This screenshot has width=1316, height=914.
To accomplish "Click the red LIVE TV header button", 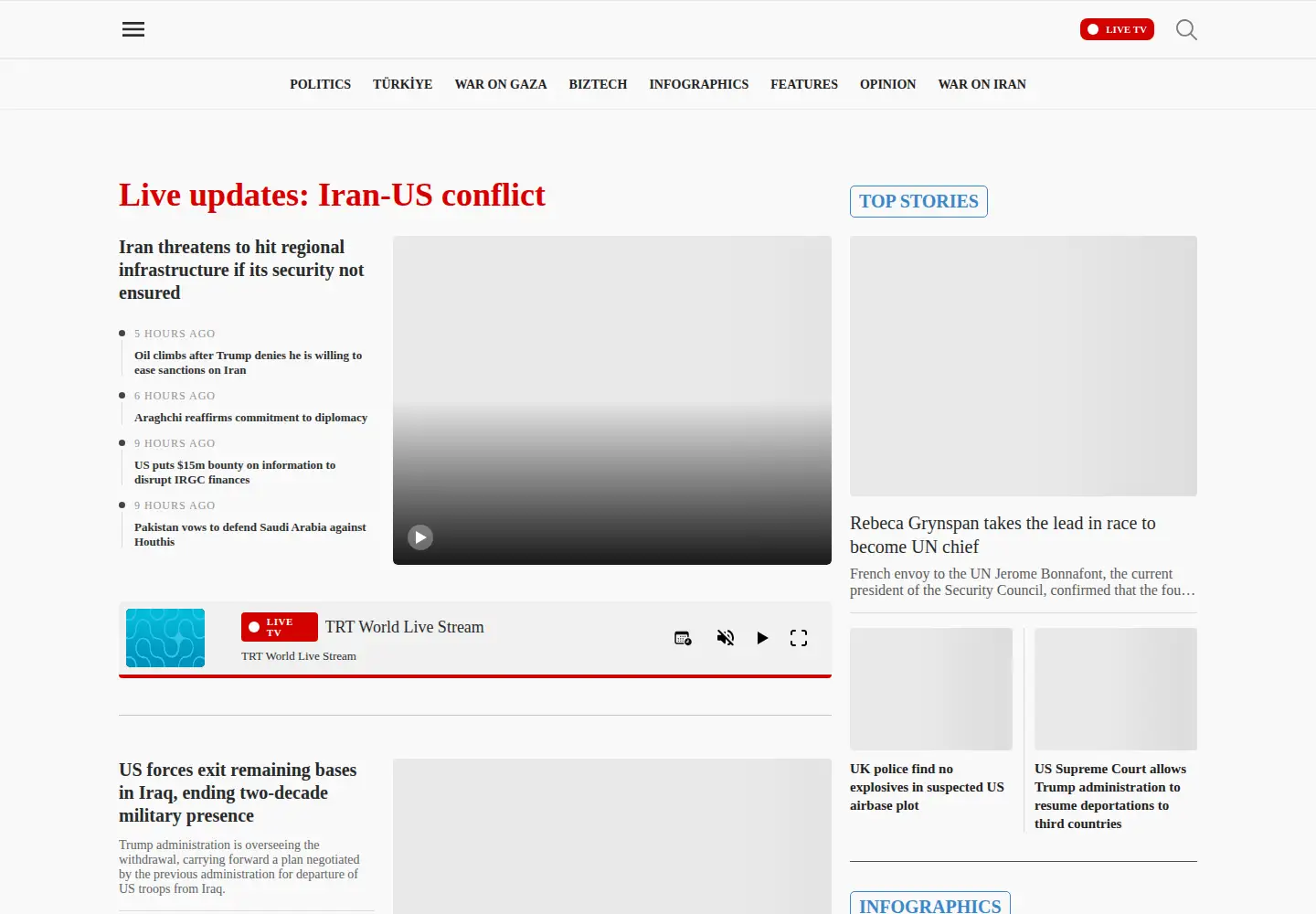I will click(1117, 29).
